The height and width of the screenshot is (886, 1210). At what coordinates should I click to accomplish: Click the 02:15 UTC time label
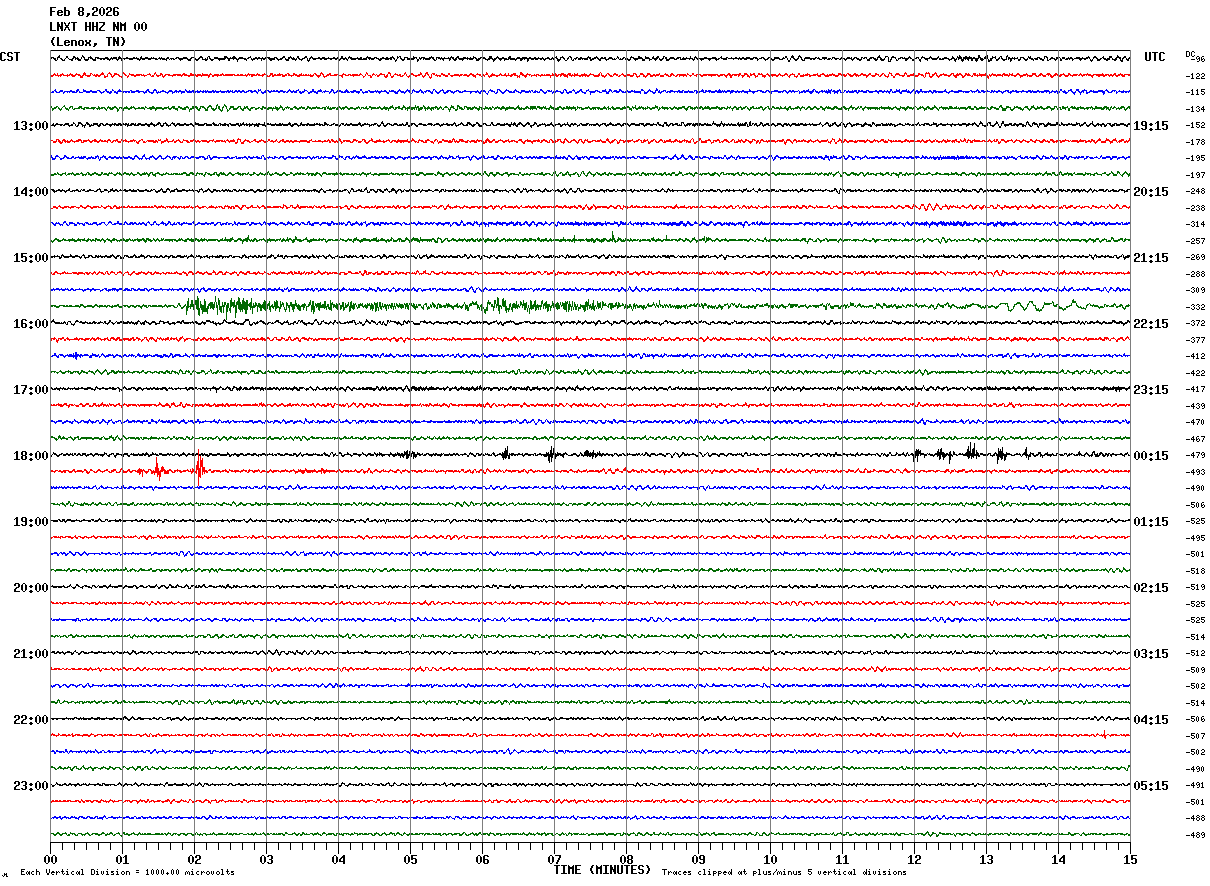coord(1151,588)
